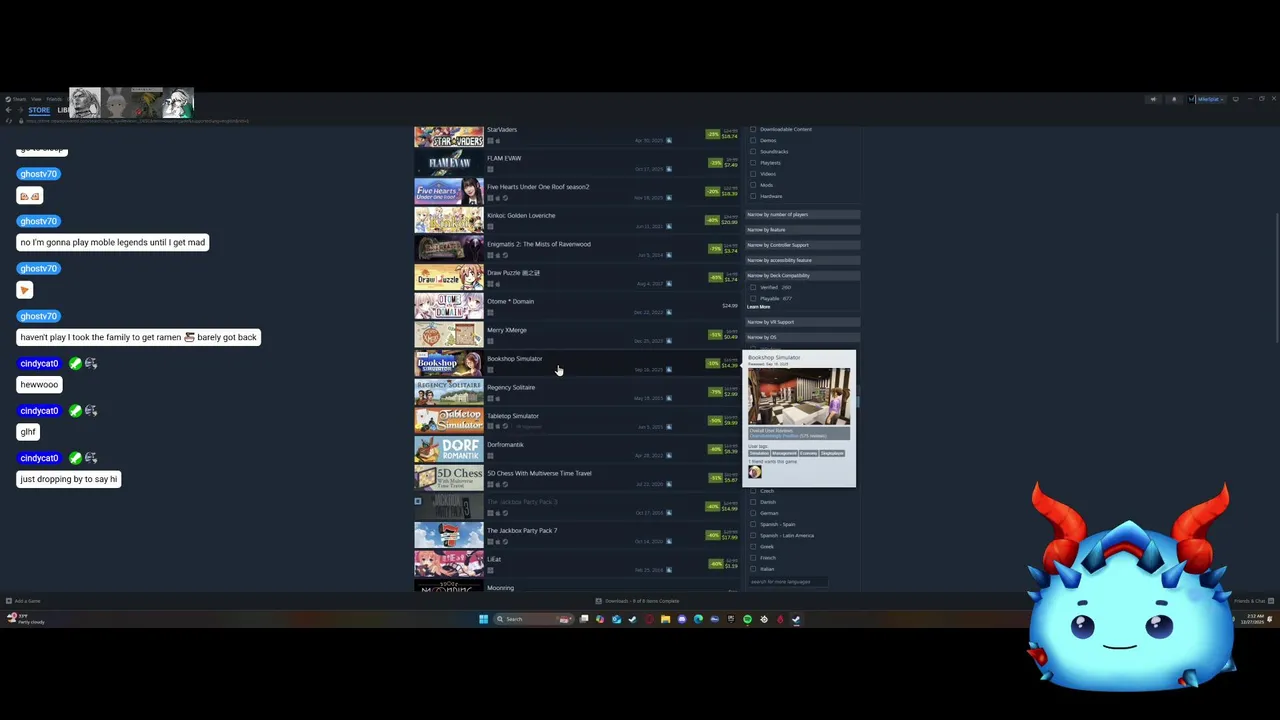Screen dimensions: 1280x720
Task: Open the Bookshop Simulator title
Action: pos(514,359)
